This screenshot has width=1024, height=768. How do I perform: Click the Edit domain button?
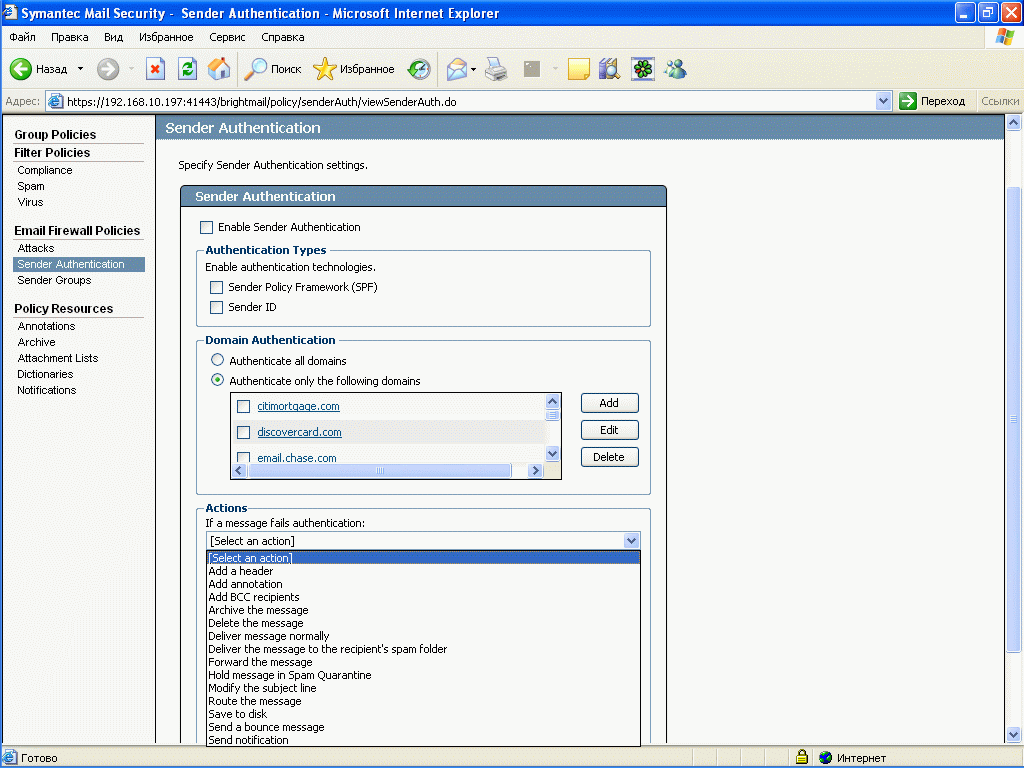(609, 430)
